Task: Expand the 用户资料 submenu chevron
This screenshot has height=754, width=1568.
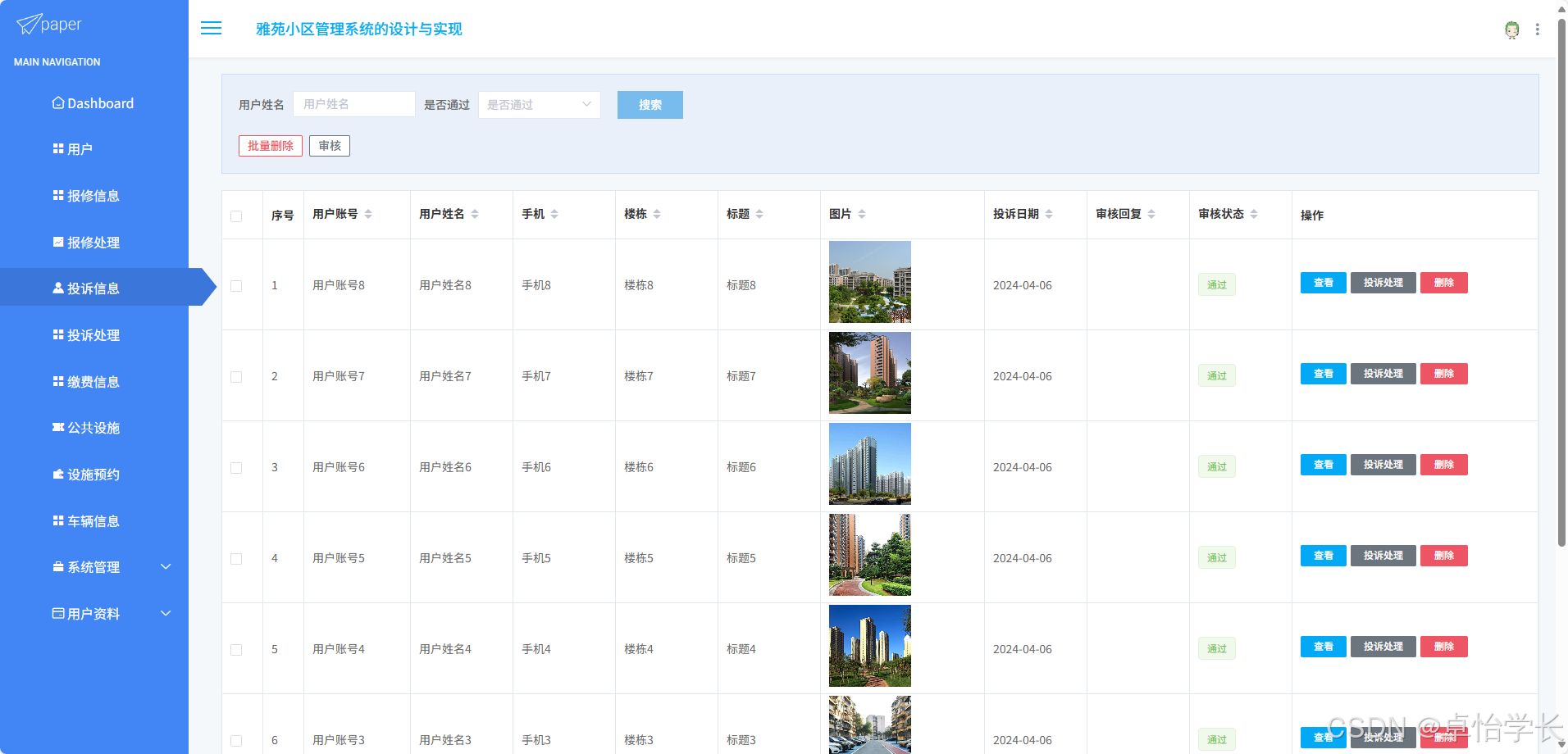Action: pos(166,613)
